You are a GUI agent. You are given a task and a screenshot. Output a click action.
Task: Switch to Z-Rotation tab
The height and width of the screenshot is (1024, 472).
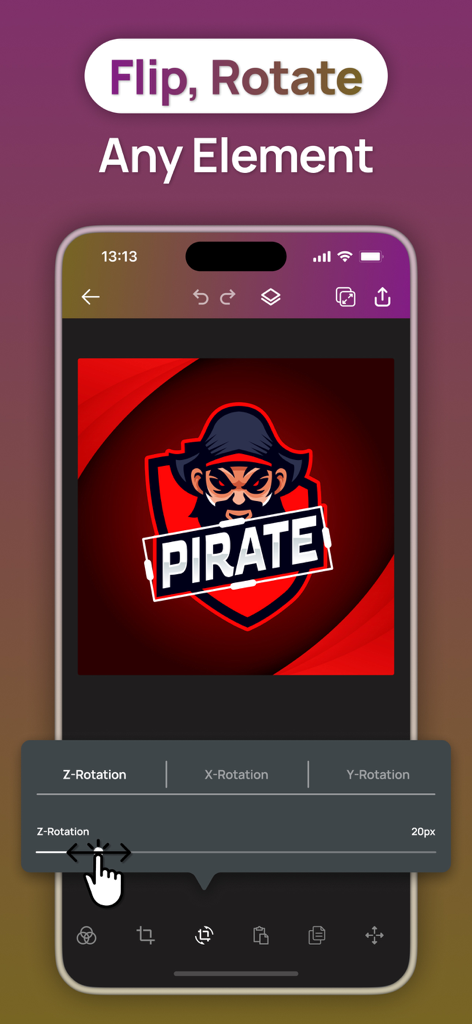click(x=95, y=775)
